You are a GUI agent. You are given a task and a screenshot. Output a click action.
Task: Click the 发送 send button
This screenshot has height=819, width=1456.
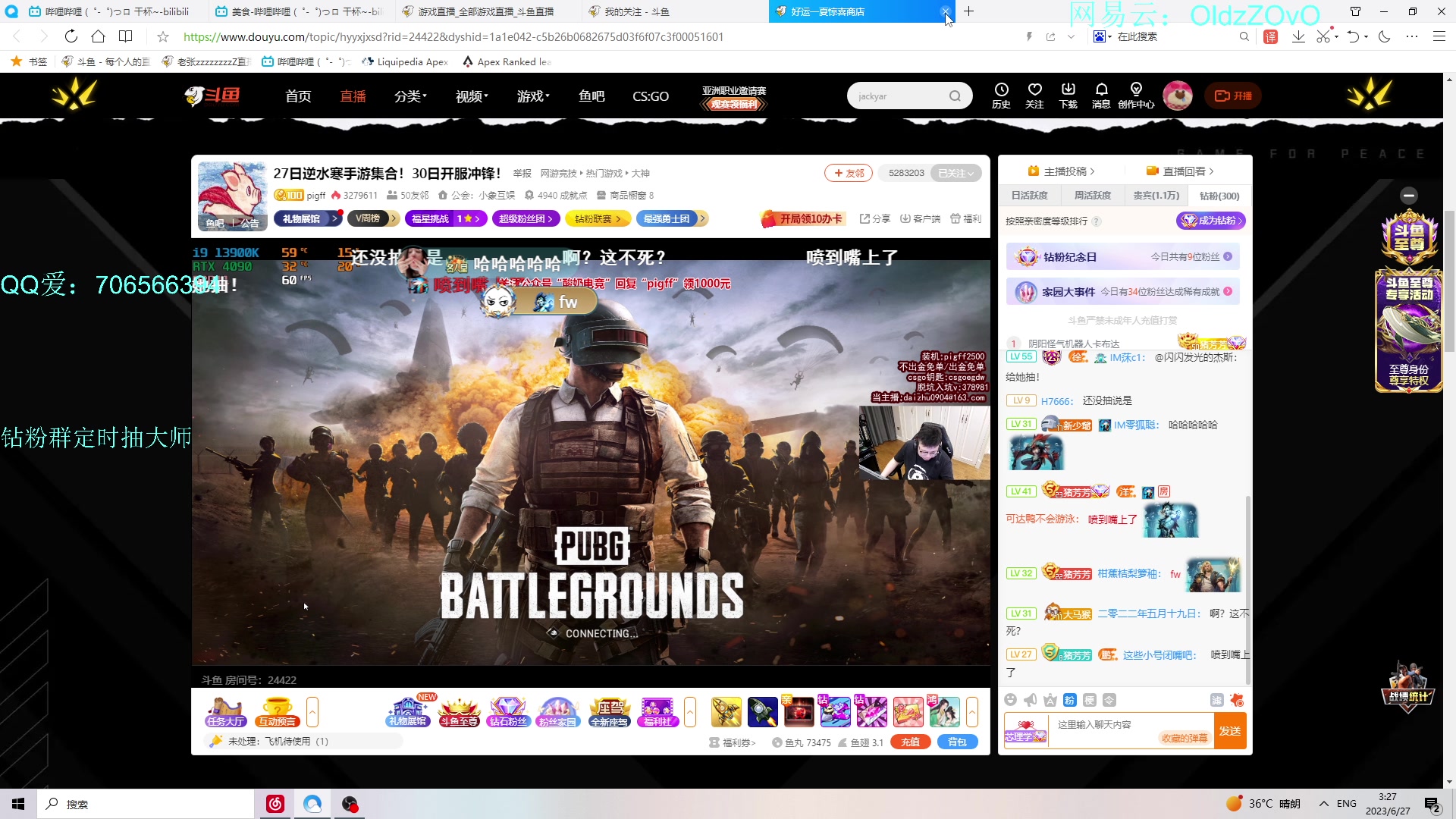coord(1230,731)
